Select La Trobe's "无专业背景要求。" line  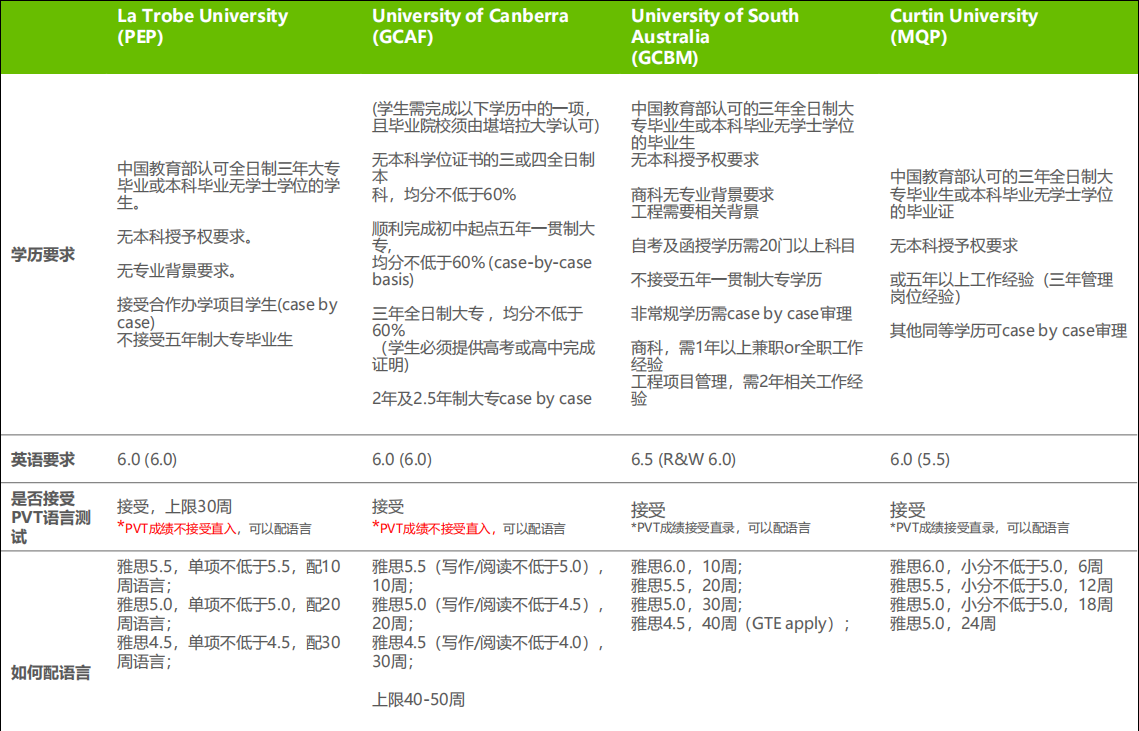[177, 271]
